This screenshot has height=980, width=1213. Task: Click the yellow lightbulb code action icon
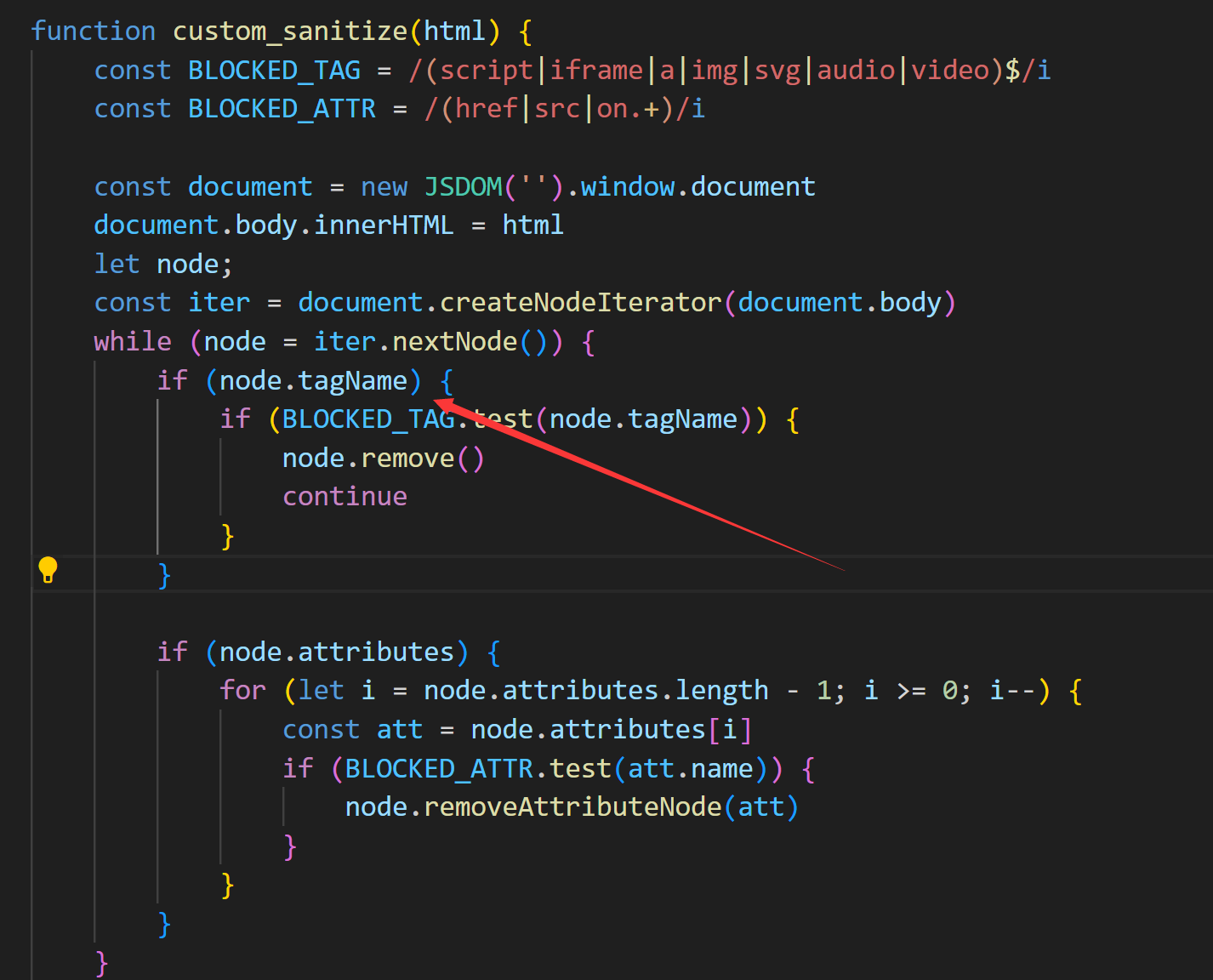[48, 569]
